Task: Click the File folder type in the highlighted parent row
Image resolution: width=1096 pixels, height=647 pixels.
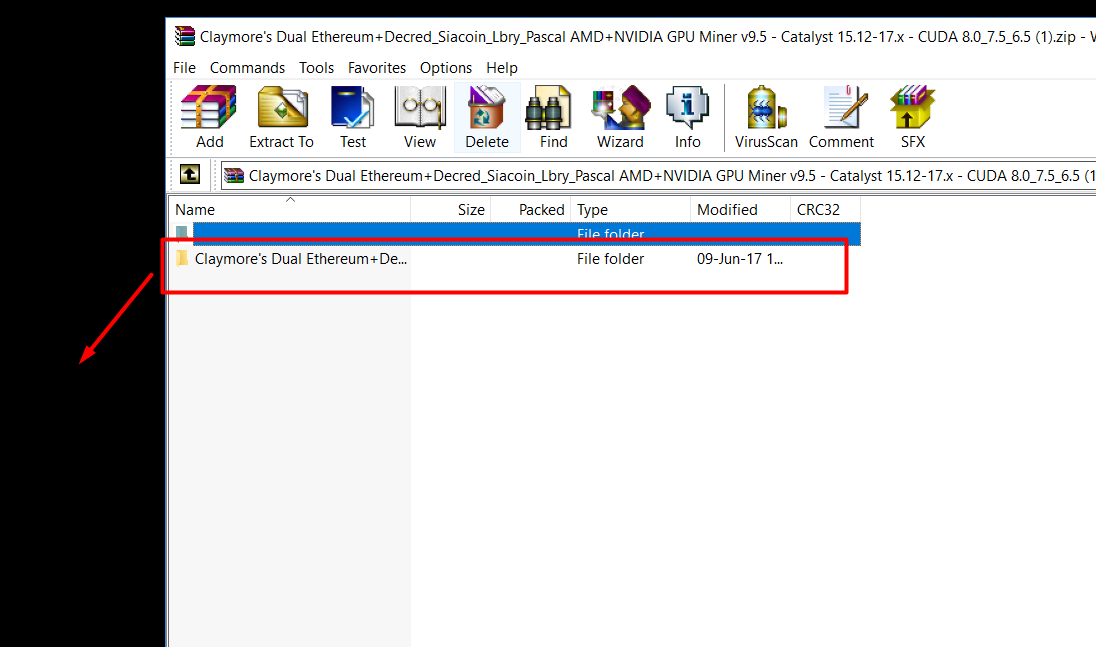Action: pos(610,233)
